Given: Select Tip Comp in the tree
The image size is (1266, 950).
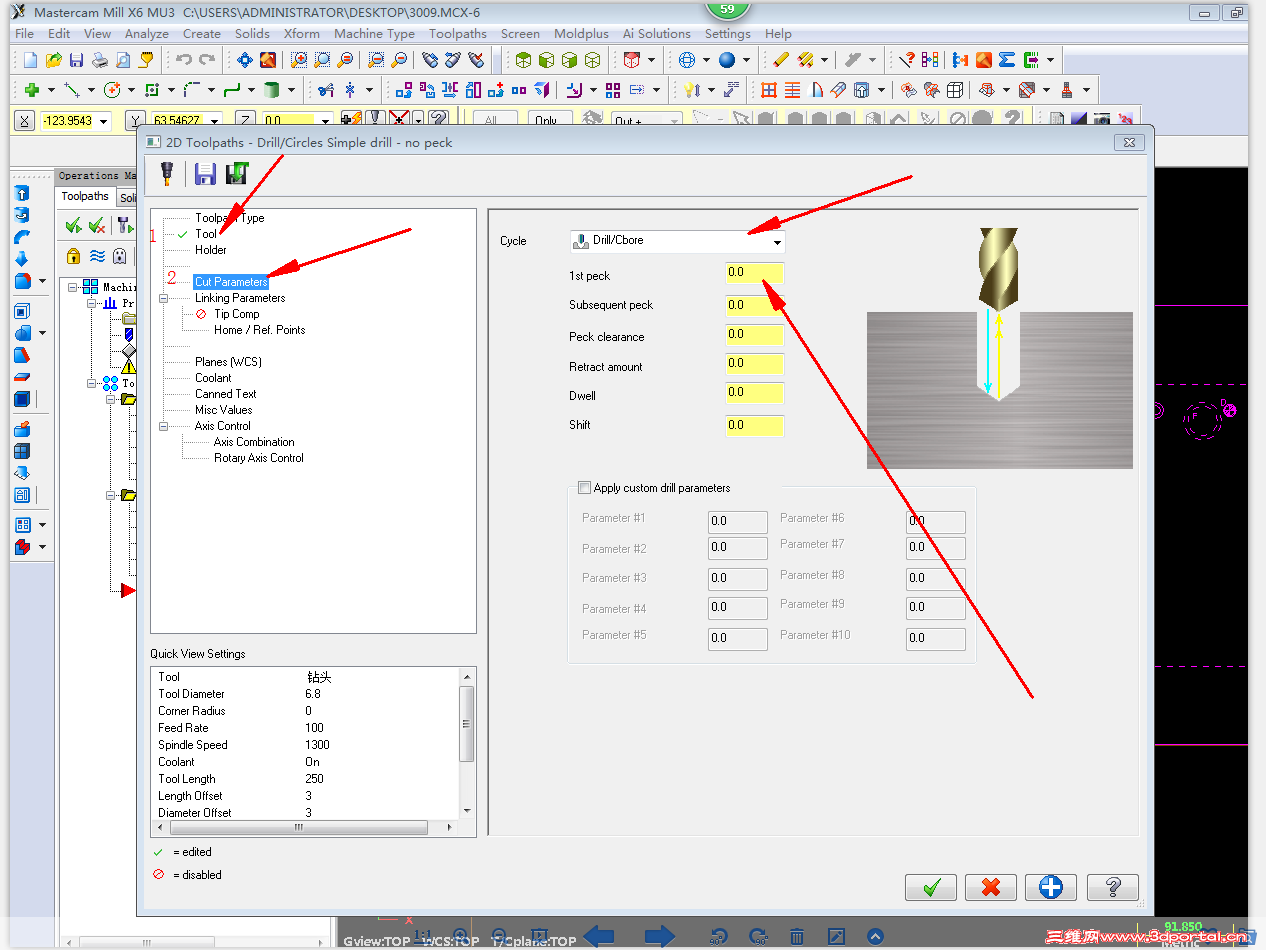Looking at the screenshot, I should (236, 314).
